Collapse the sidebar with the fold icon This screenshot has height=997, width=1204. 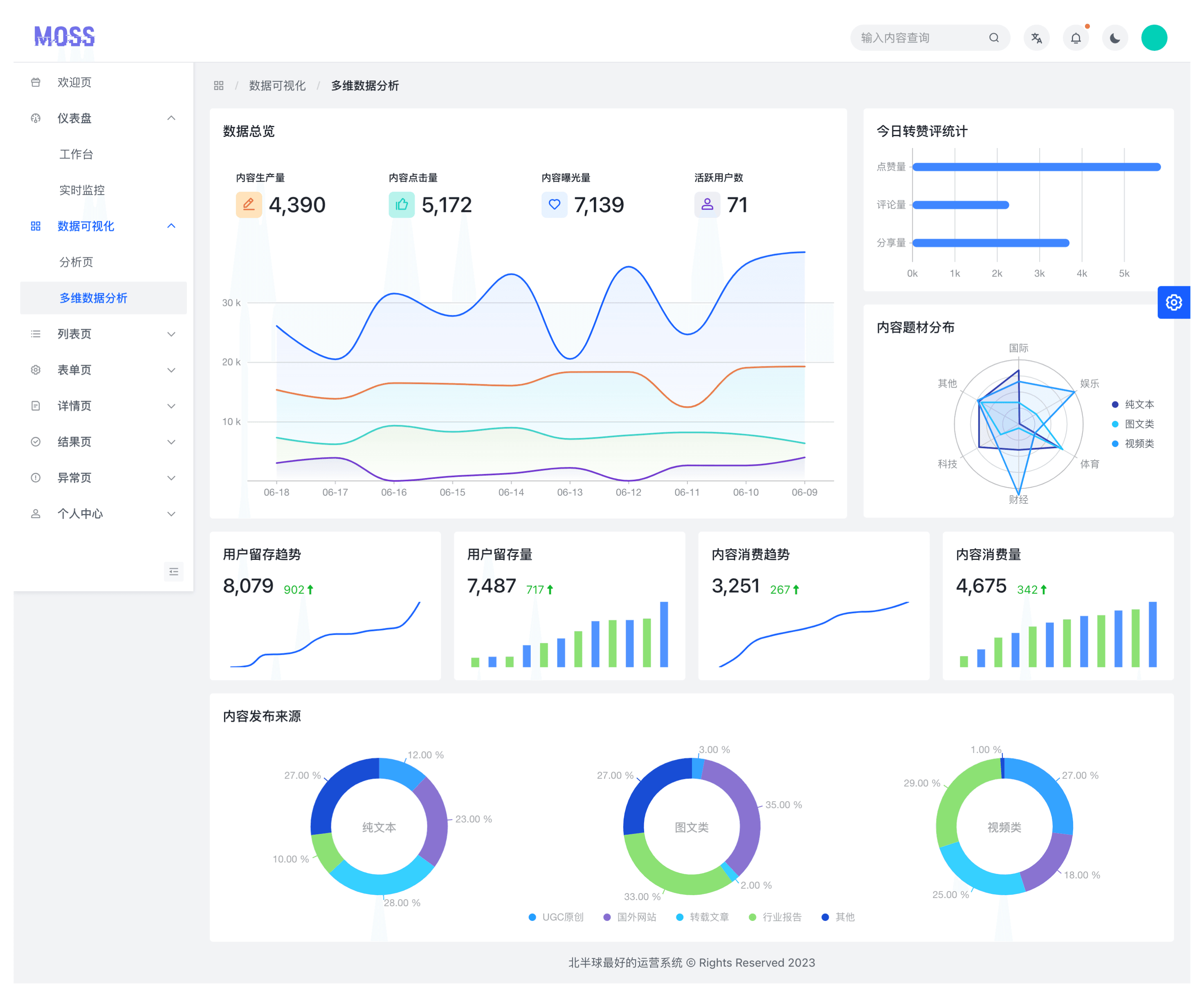pyautogui.click(x=174, y=571)
